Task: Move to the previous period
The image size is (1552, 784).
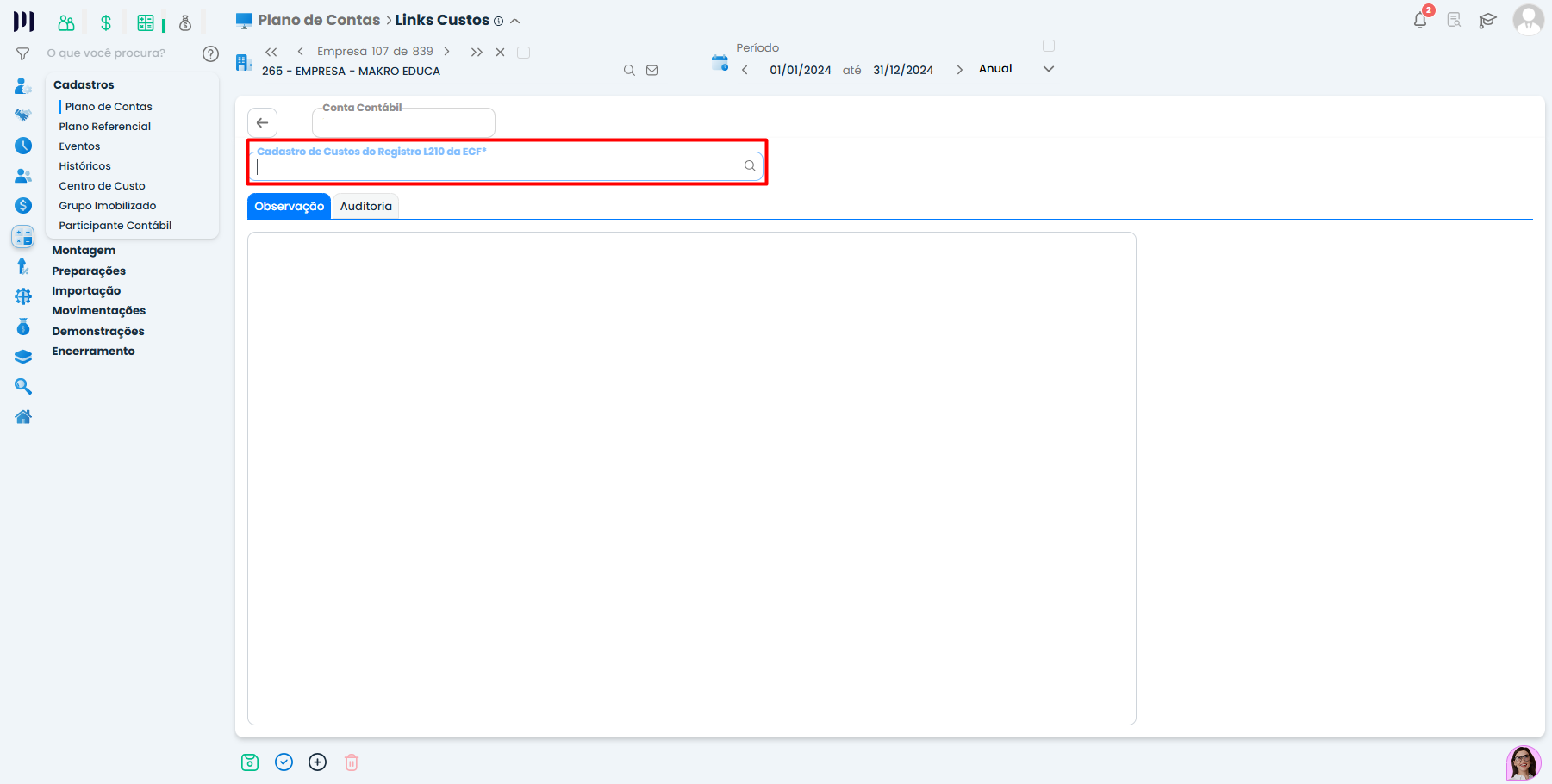Action: [x=745, y=70]
